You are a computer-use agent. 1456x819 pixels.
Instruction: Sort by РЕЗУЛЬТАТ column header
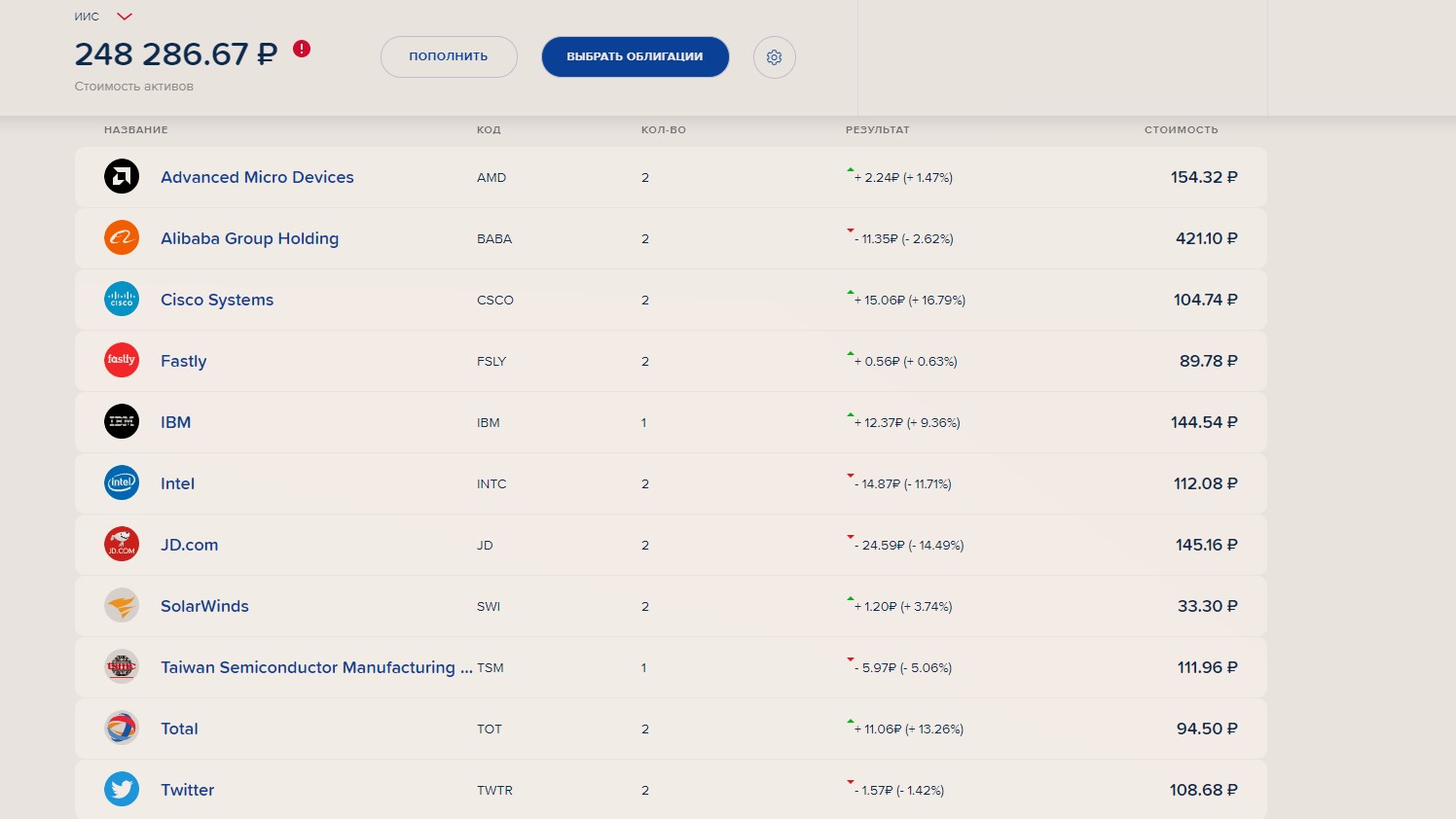tap(878, 129)
